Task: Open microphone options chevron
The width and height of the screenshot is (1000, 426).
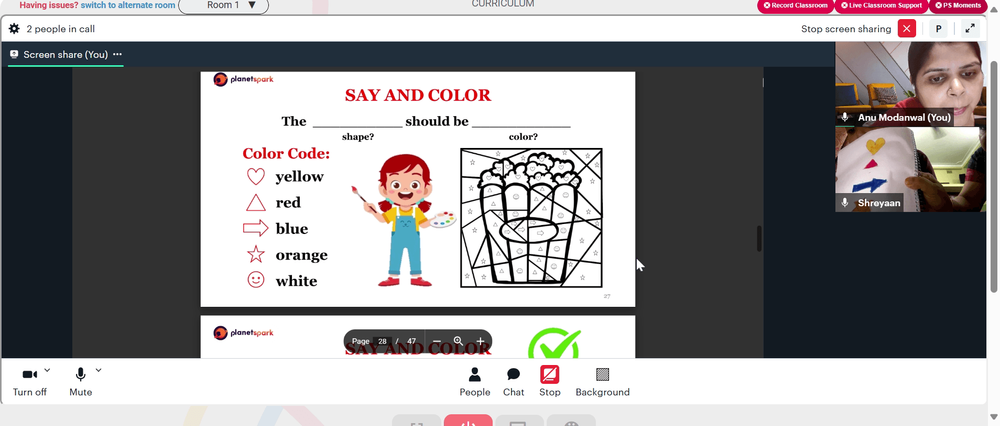Action: [x=98, y=370]
